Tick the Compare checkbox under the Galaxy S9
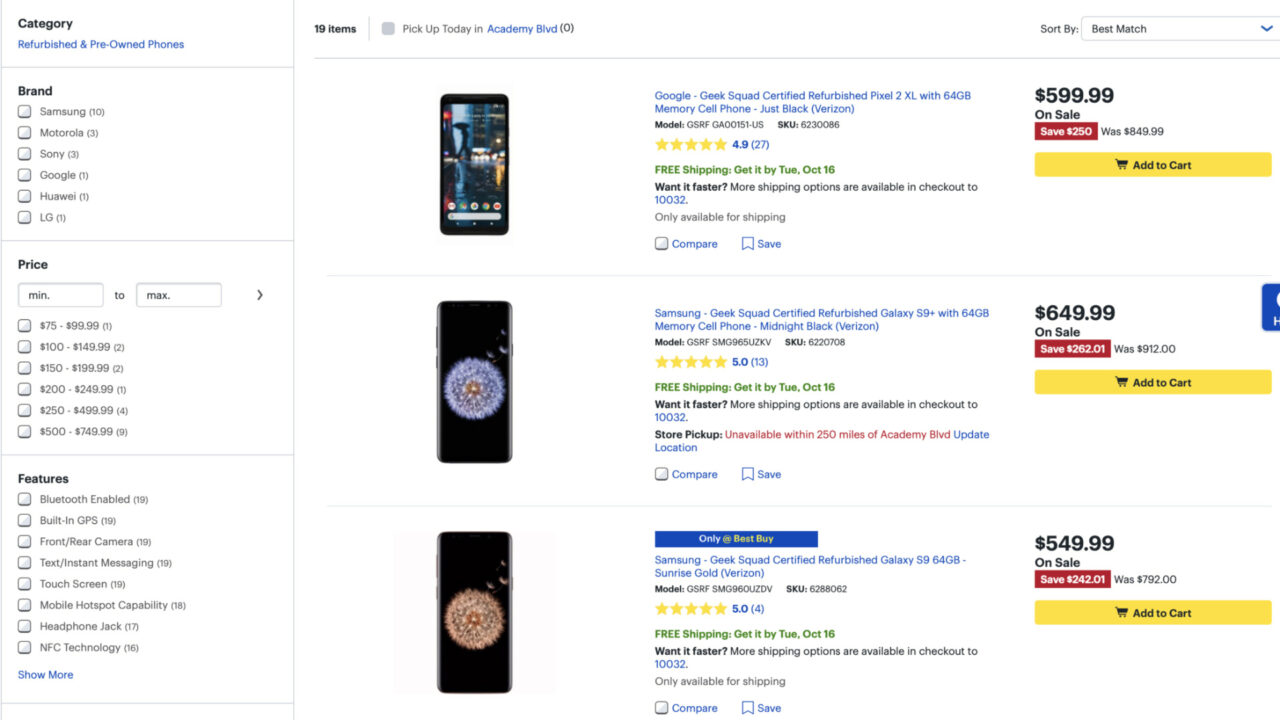Viewport: 1280px width, 720px height. 661,707
